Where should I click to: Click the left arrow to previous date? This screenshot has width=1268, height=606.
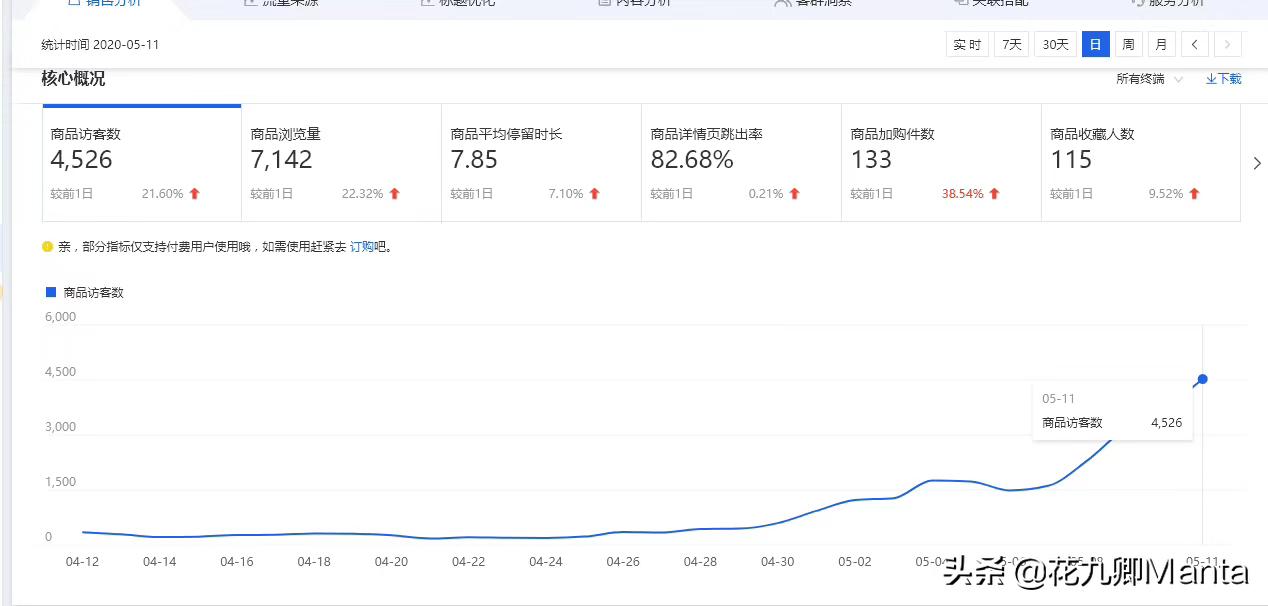(x=1194, y=44)
